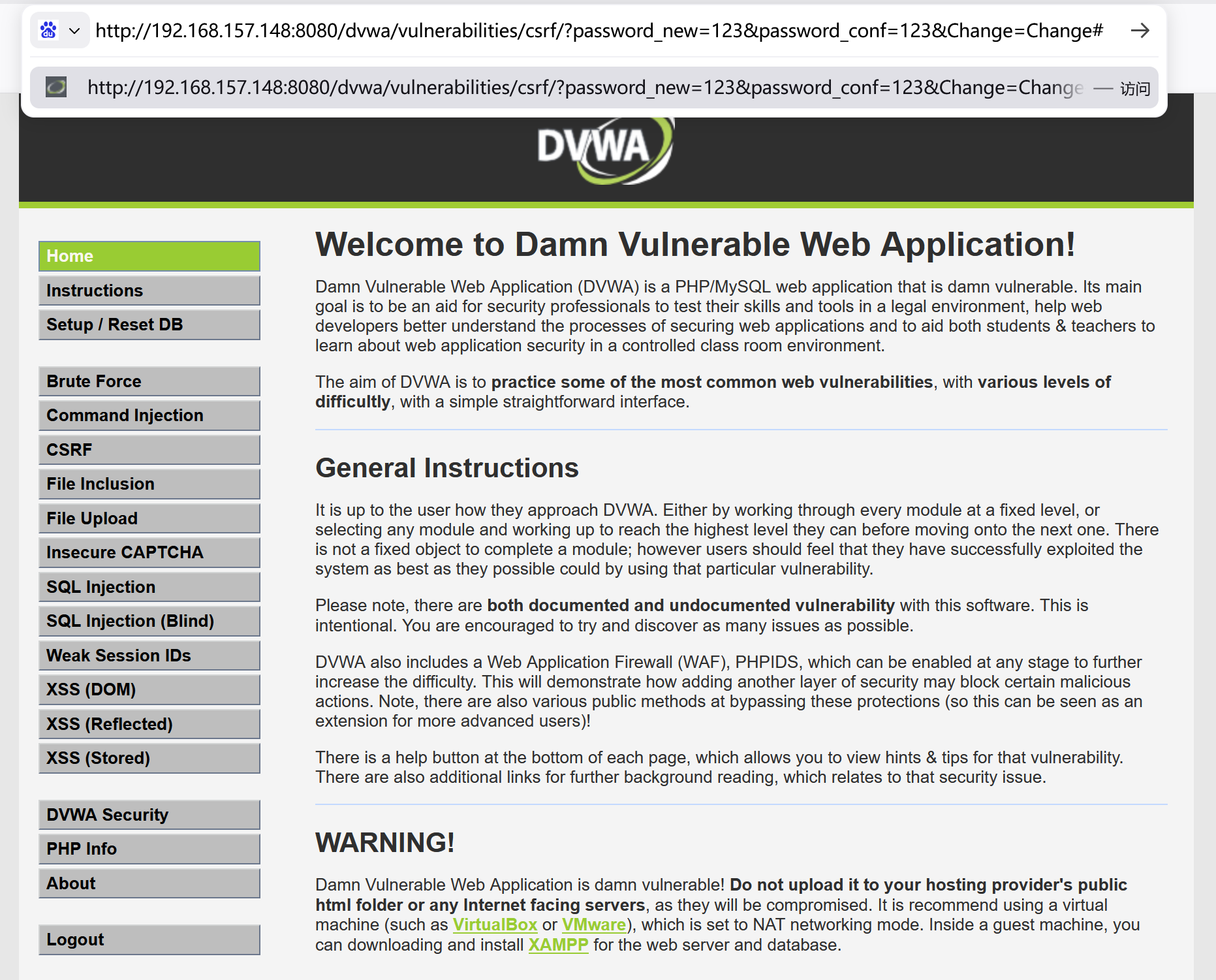Open the Home menu item
1216x980 pixels.
[x=149, y=256]
